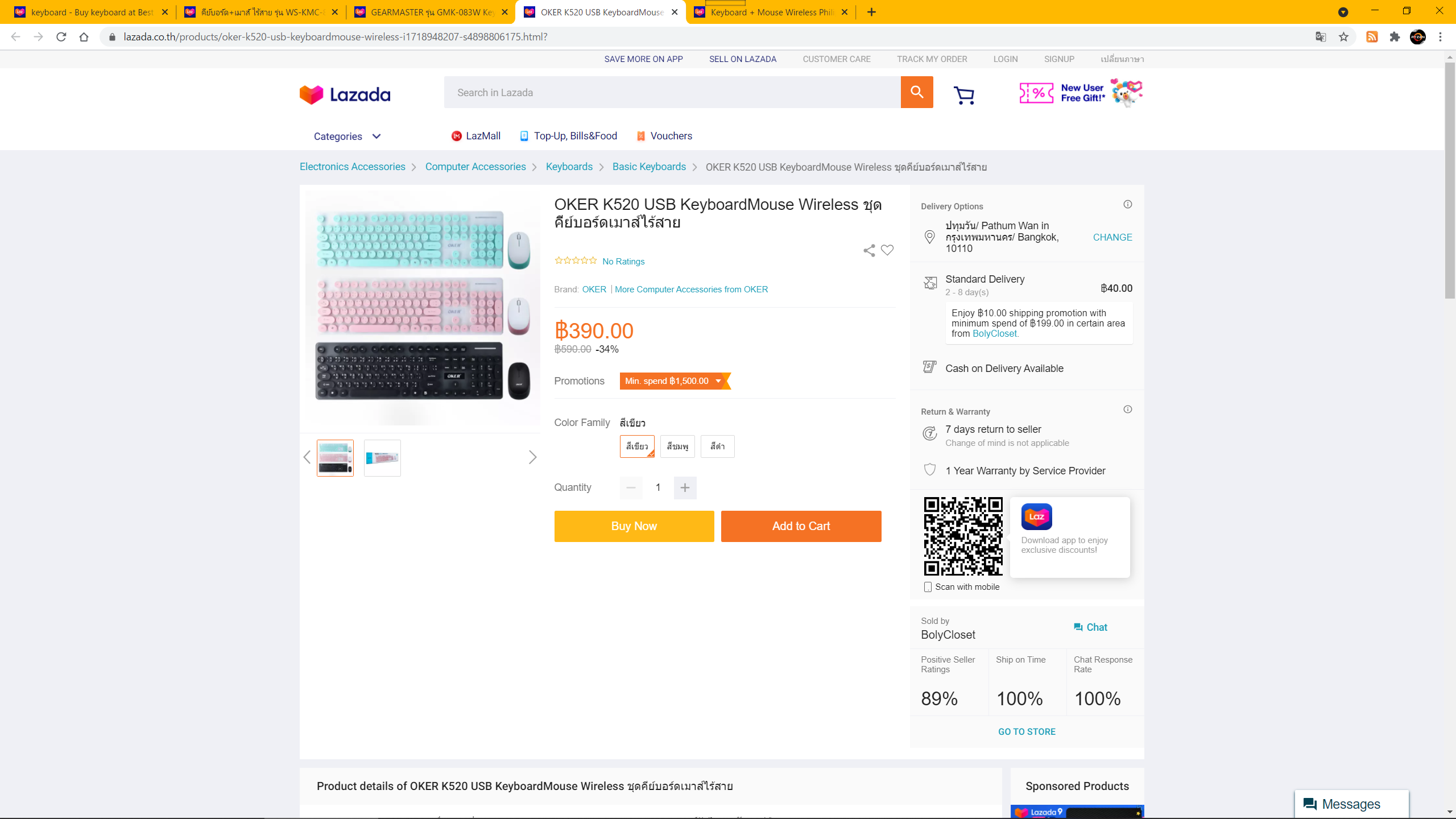
Task: Bookmark page with star icon
Action: pos(1343,37)
